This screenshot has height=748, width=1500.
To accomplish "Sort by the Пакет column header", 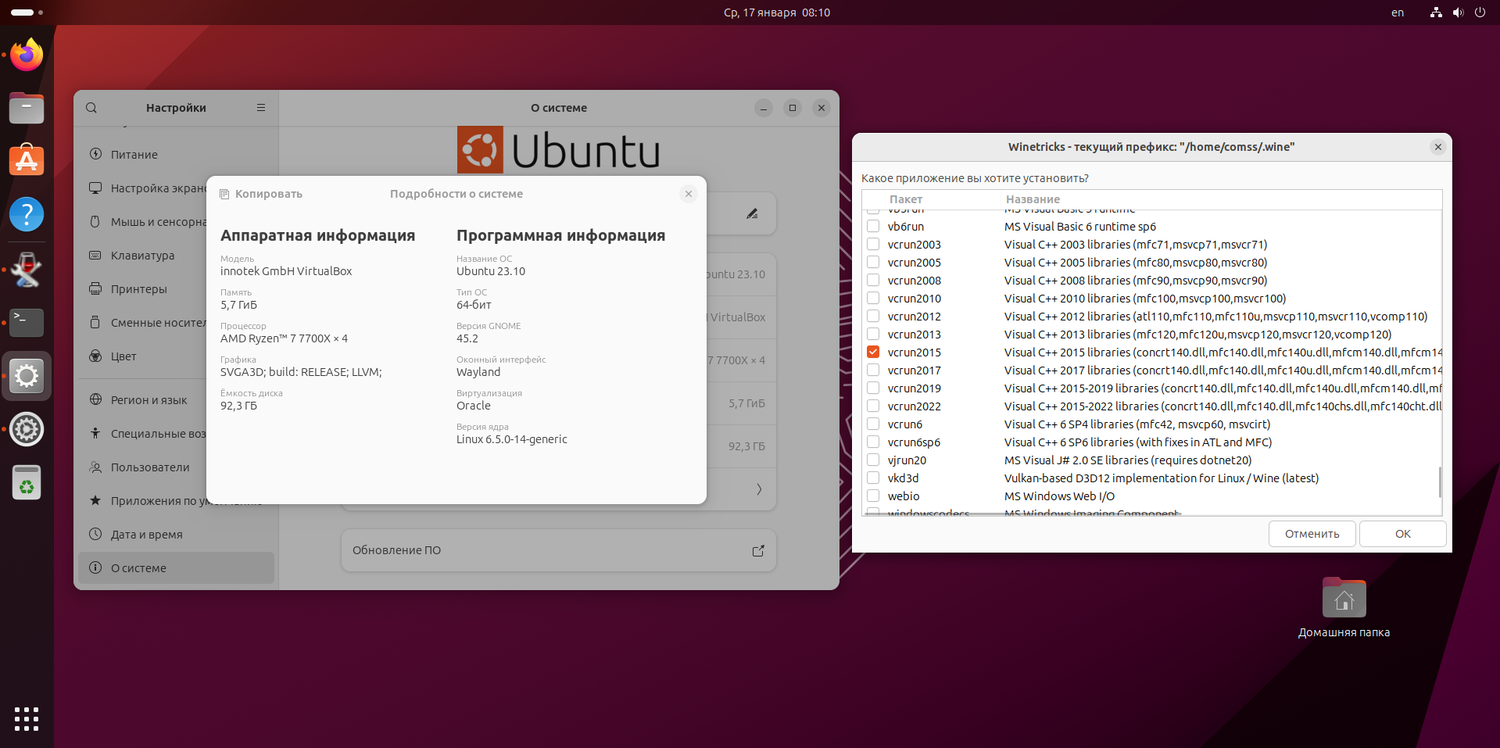I will coord(906,200).
